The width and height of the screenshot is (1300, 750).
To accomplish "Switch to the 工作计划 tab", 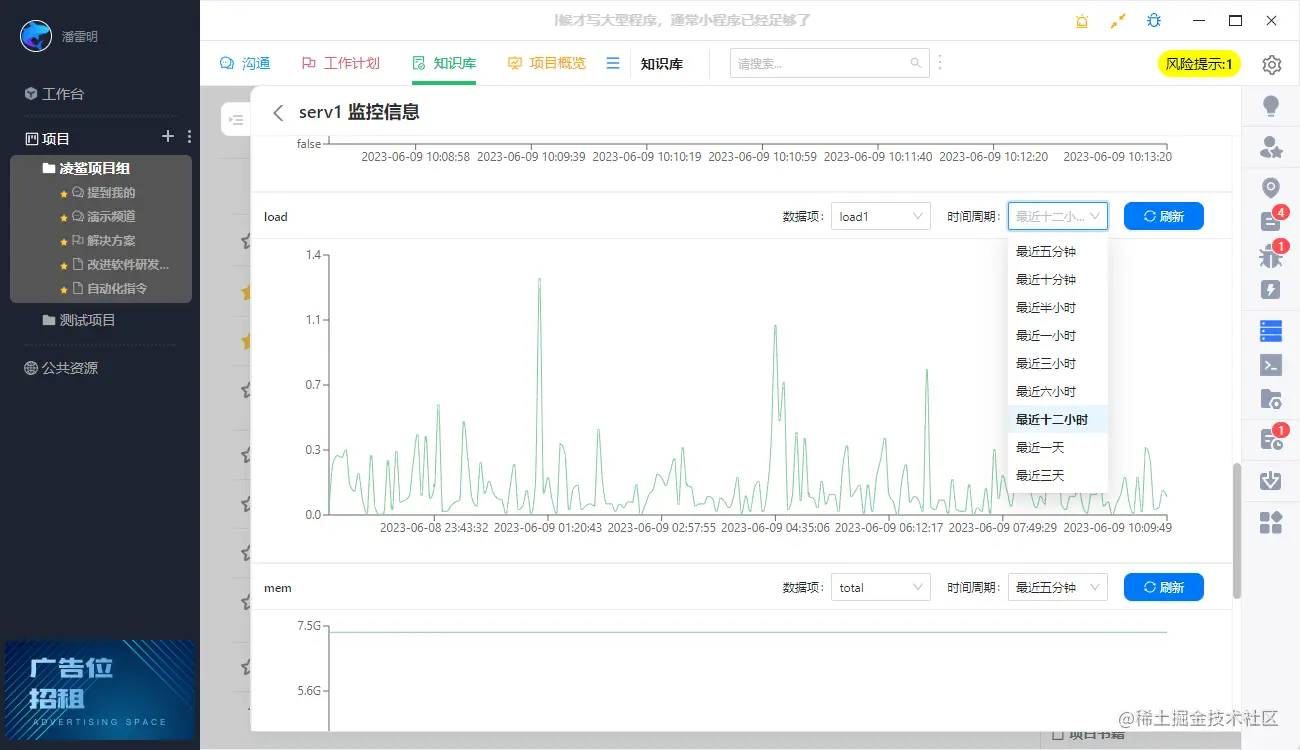I will click(340, 63).
